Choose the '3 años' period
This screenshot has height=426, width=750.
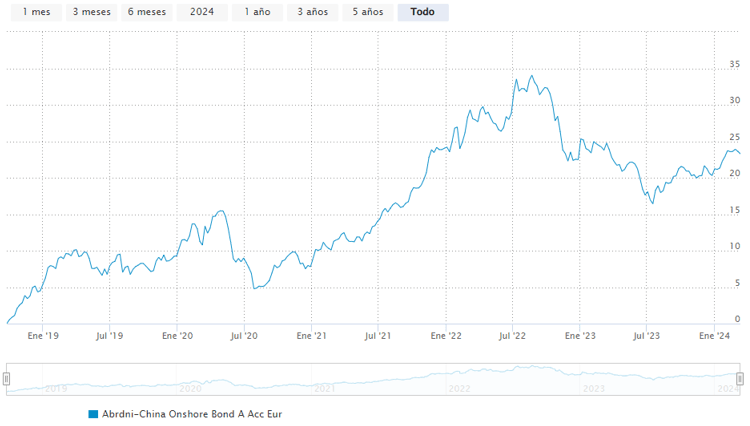[312, 12]
